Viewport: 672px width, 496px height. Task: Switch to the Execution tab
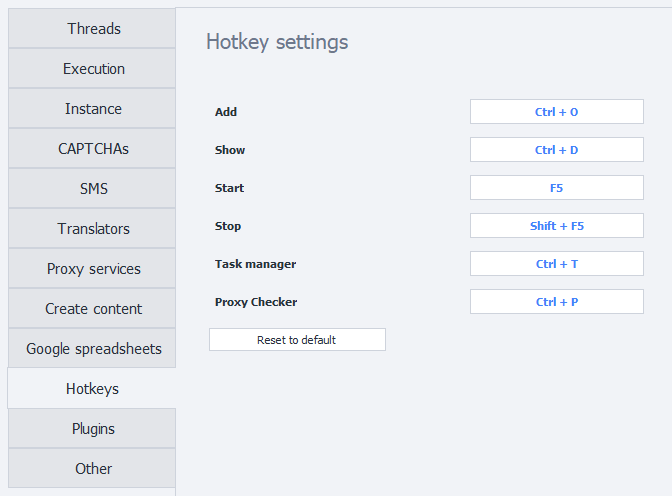pyautogui.click(x=93, y=69)
